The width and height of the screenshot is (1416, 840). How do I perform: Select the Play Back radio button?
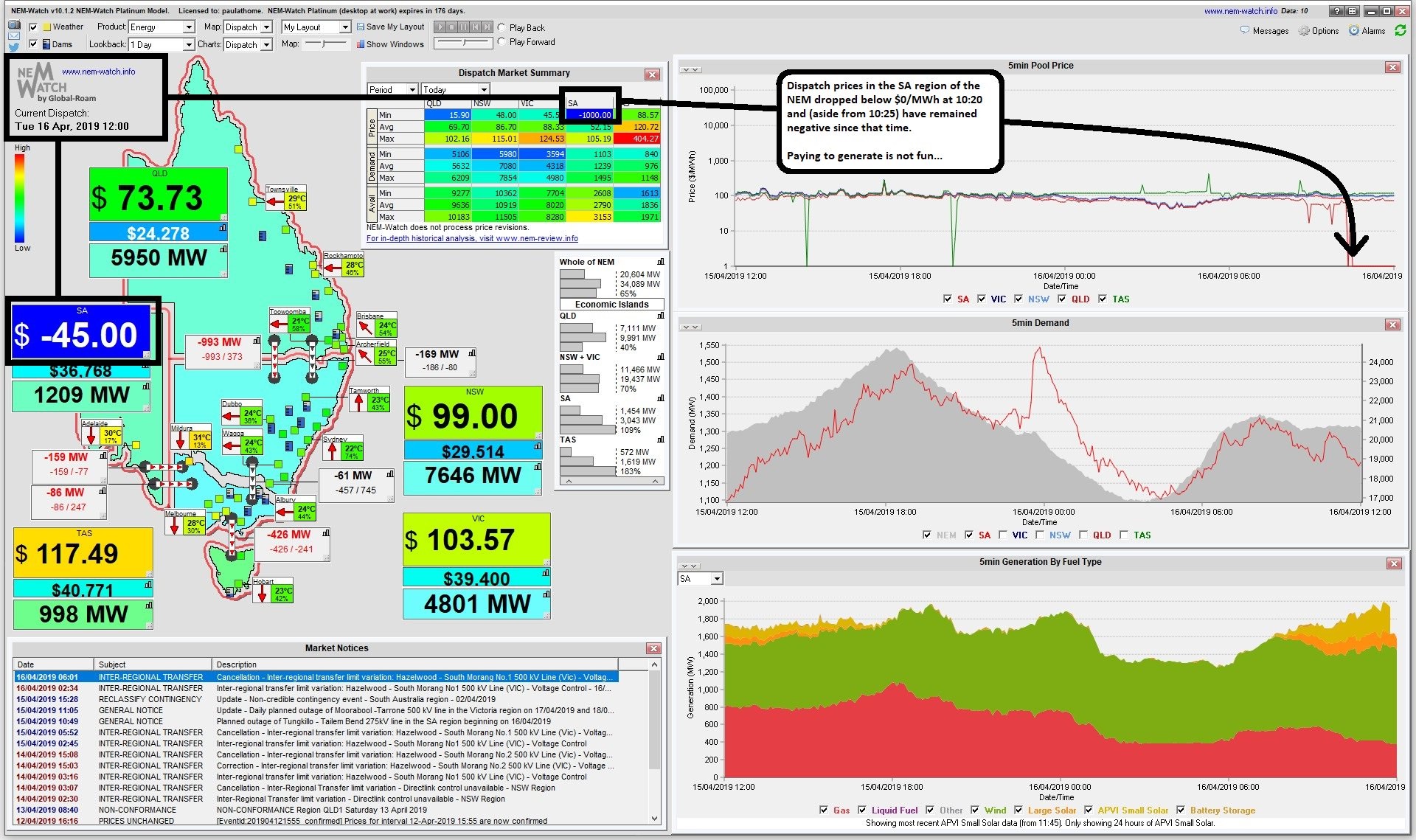[x=502, y=27]
